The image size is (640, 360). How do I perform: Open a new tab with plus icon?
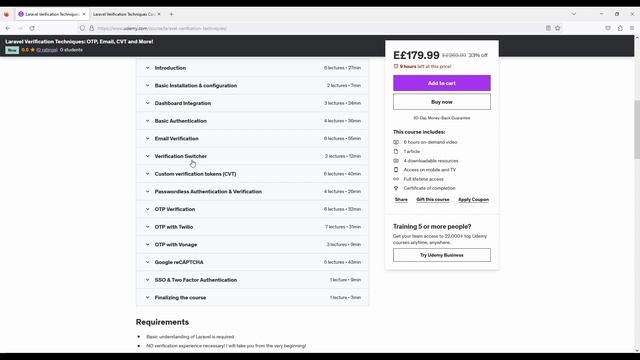pos(171,14)
